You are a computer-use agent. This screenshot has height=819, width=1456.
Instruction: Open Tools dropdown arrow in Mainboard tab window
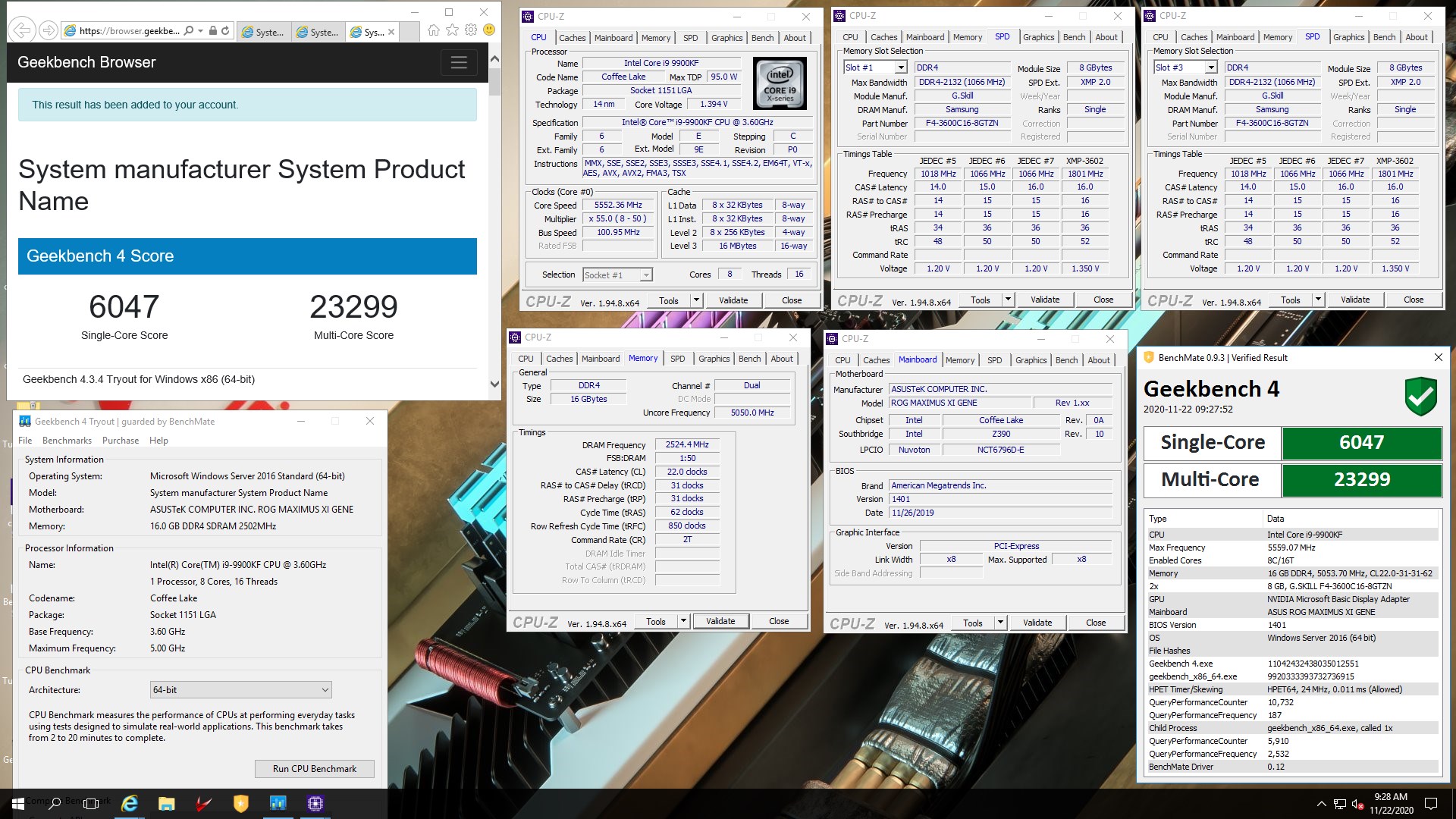point(1000,623)
